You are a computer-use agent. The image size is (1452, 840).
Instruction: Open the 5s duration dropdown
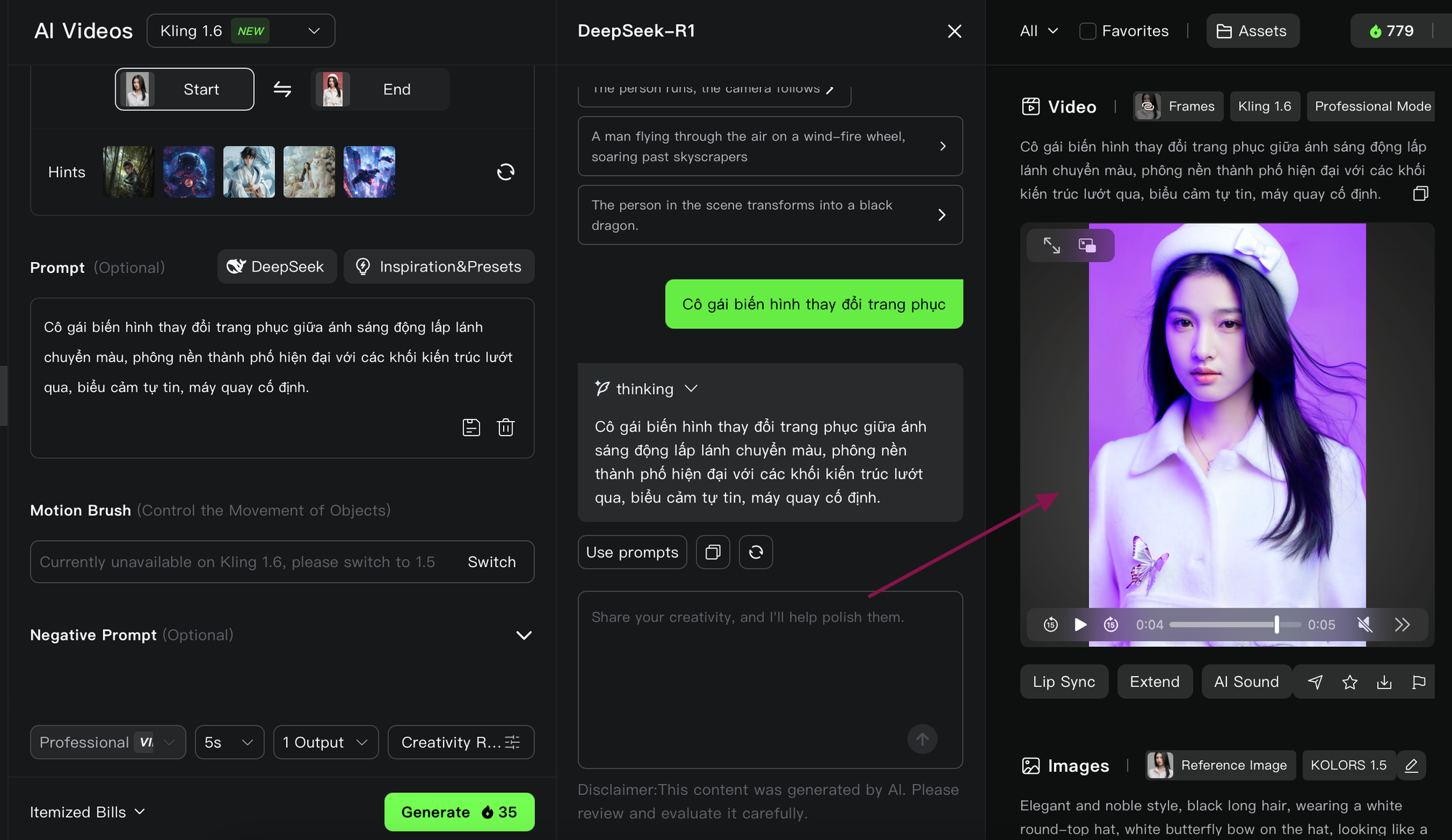tap(229, 742)
